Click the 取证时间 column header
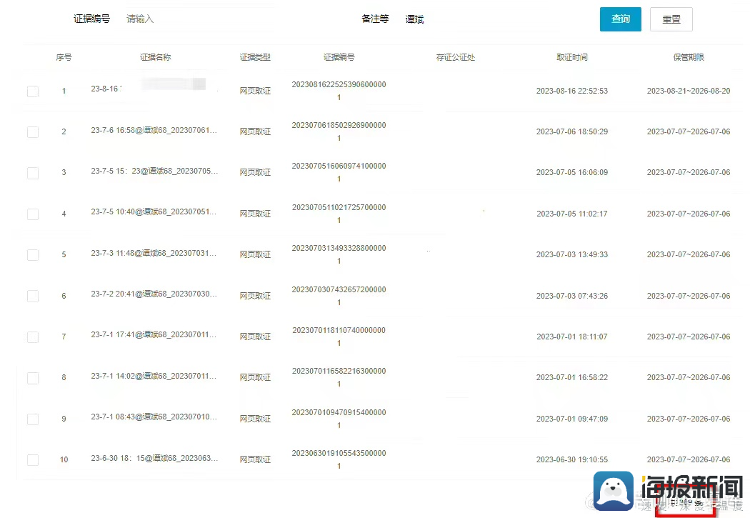This screenshot has width=750, height=518. pos(572,57)
